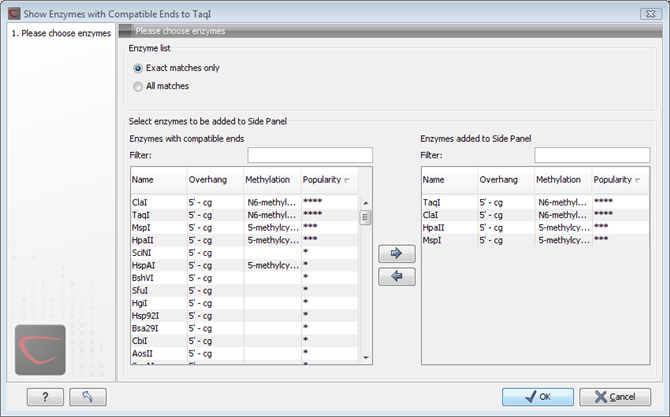Click the compatible-ends Filter text field
This screenshot has height=417, width=670.
[x=310, y=155]
